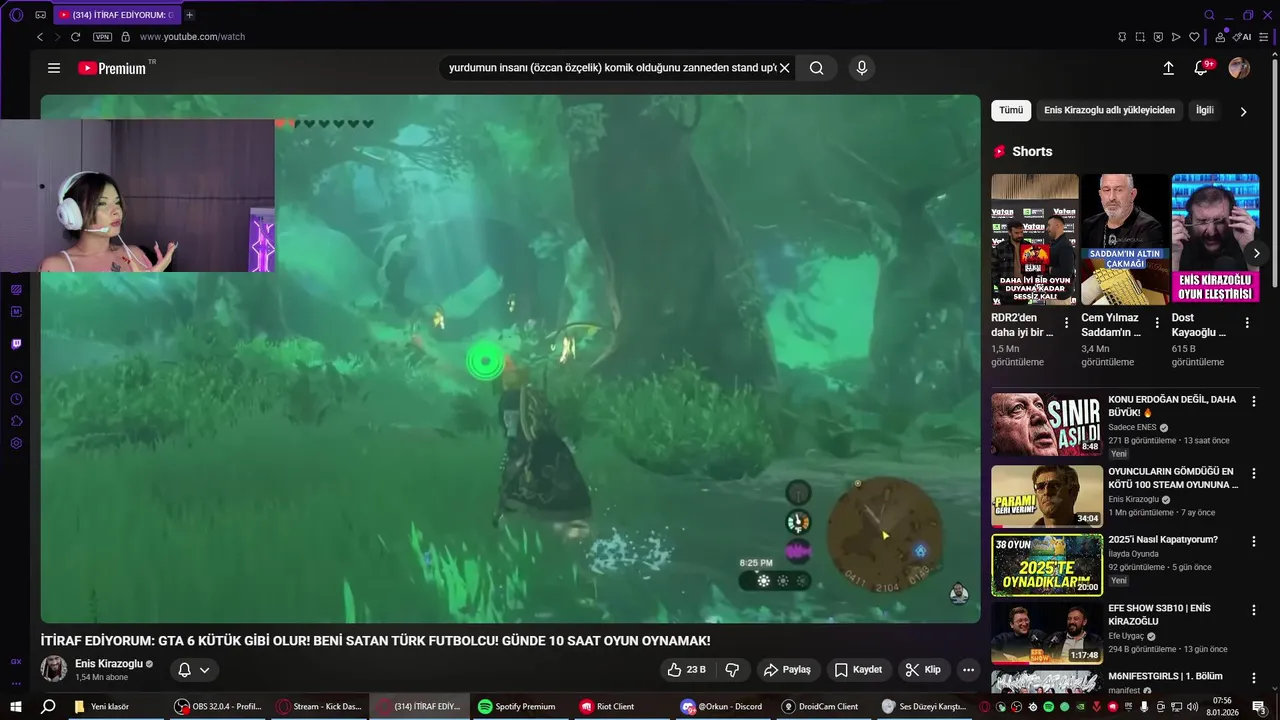Clear the YouTube search box text
Screen dimensions: 1280x720
tap(785, 68)
